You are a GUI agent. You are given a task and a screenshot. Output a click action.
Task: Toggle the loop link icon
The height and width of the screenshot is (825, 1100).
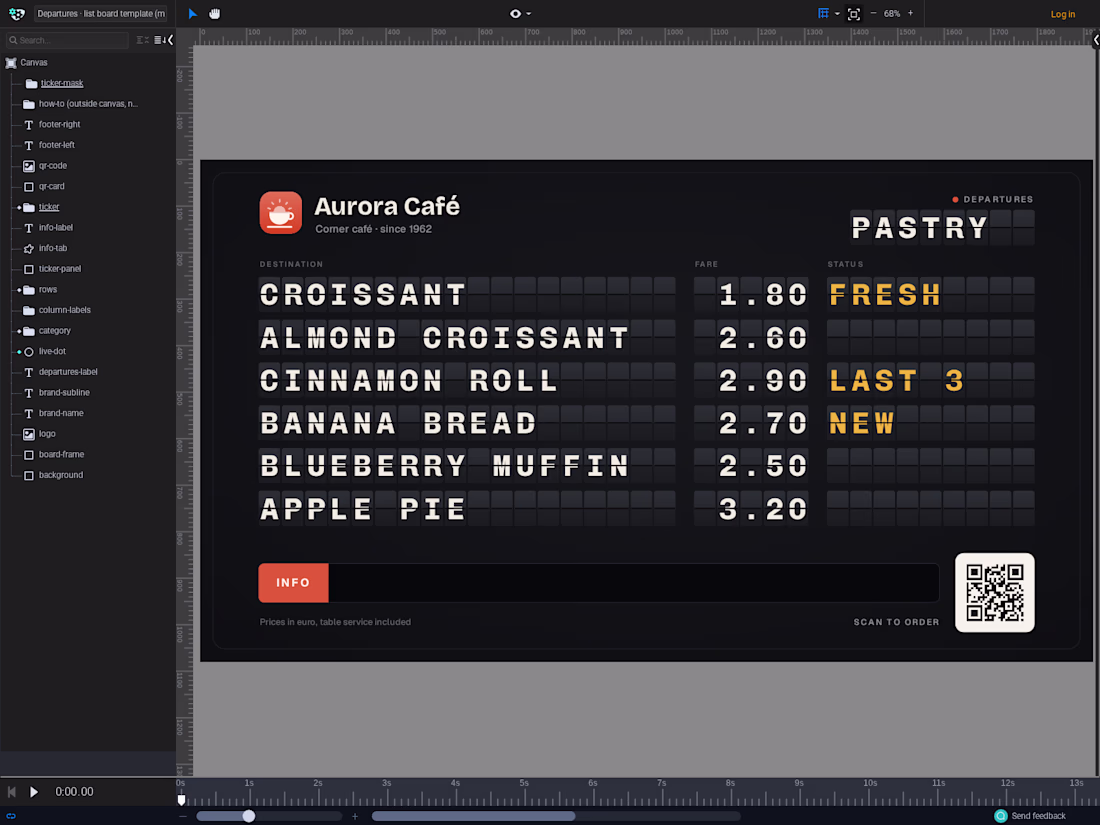coord(11,817)
